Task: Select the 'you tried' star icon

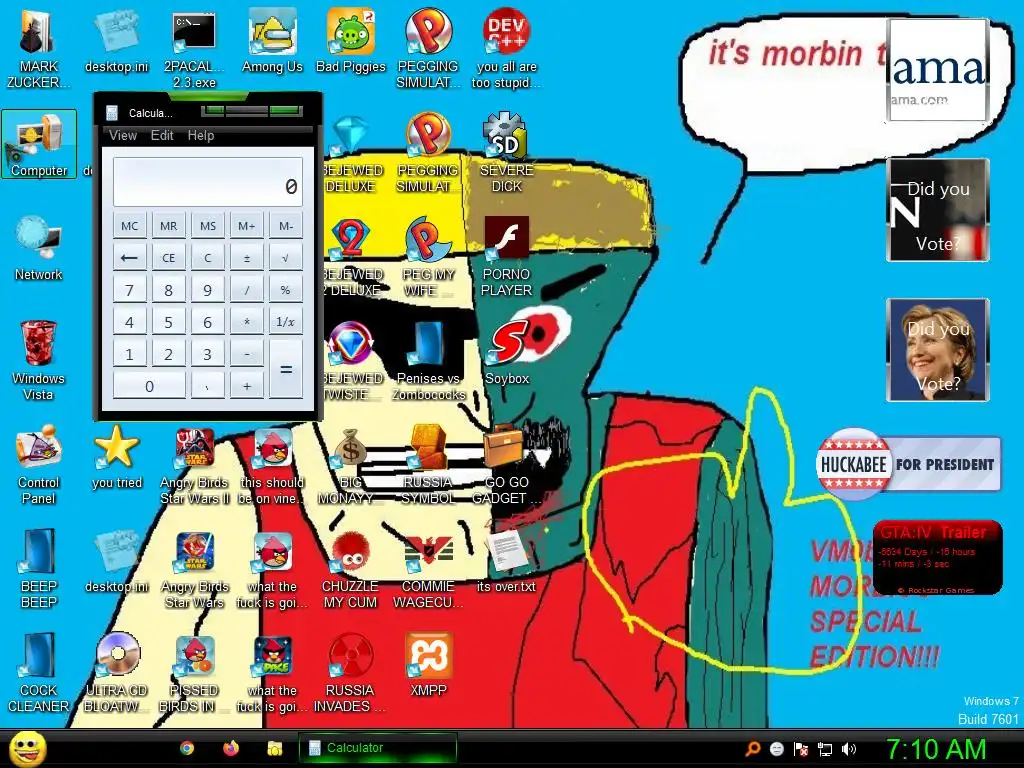Action: point(117,456)
